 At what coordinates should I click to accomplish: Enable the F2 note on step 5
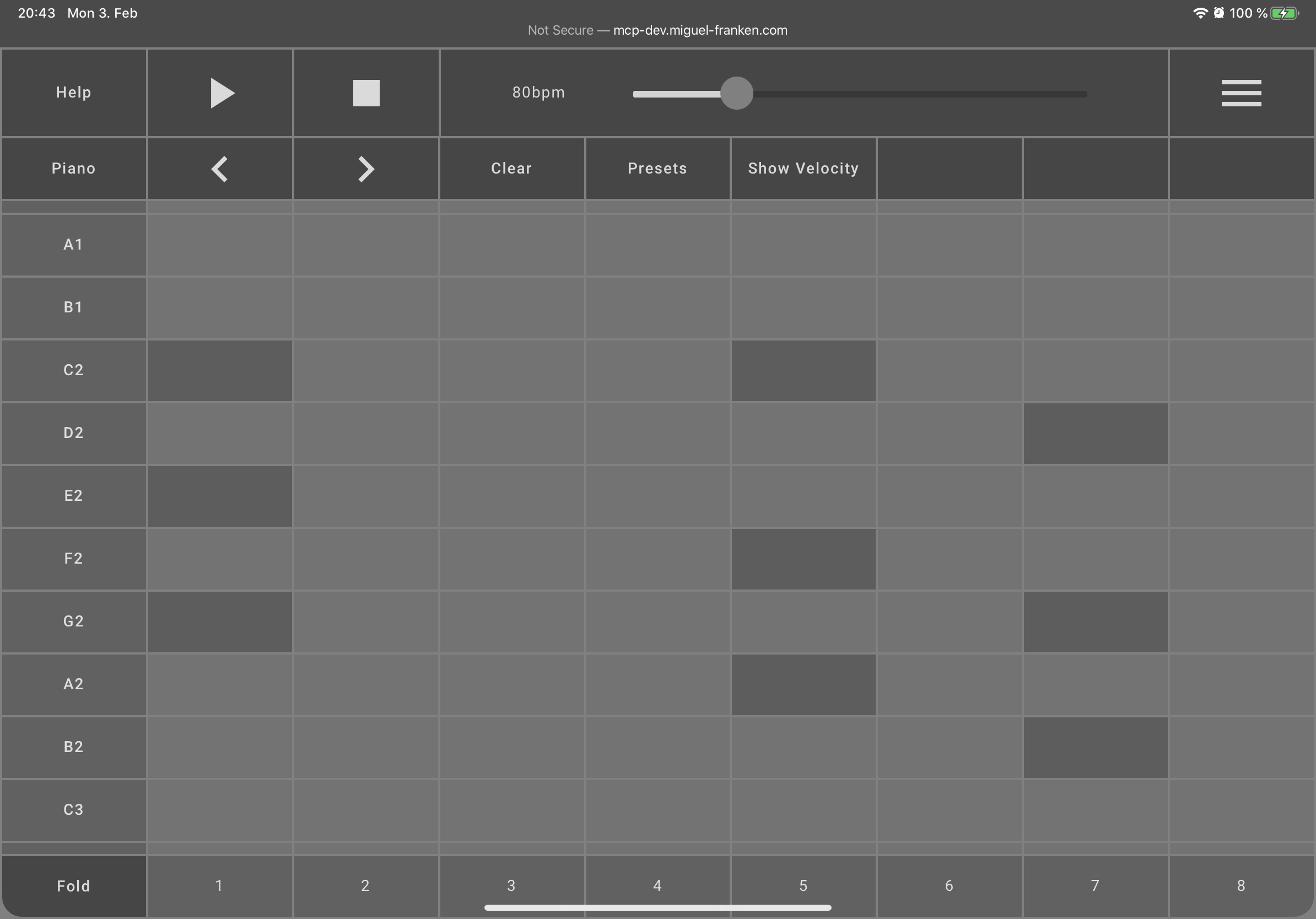[803, 558]
